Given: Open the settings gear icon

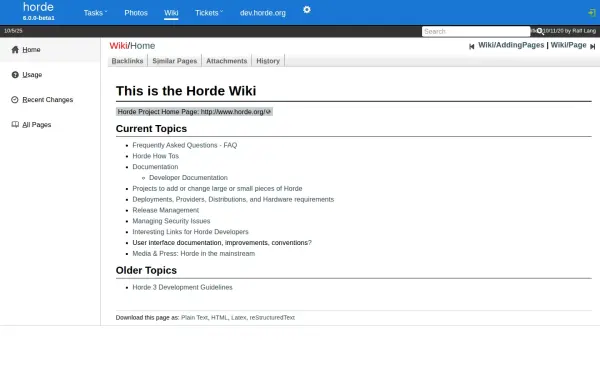Looking at the screenshot, I should click(307, 10).
